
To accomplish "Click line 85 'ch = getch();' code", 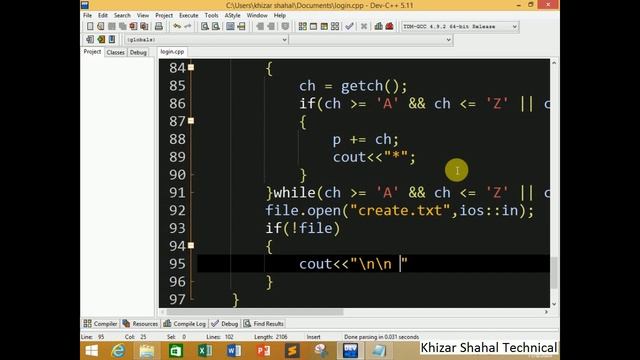I will click(353, 86).
